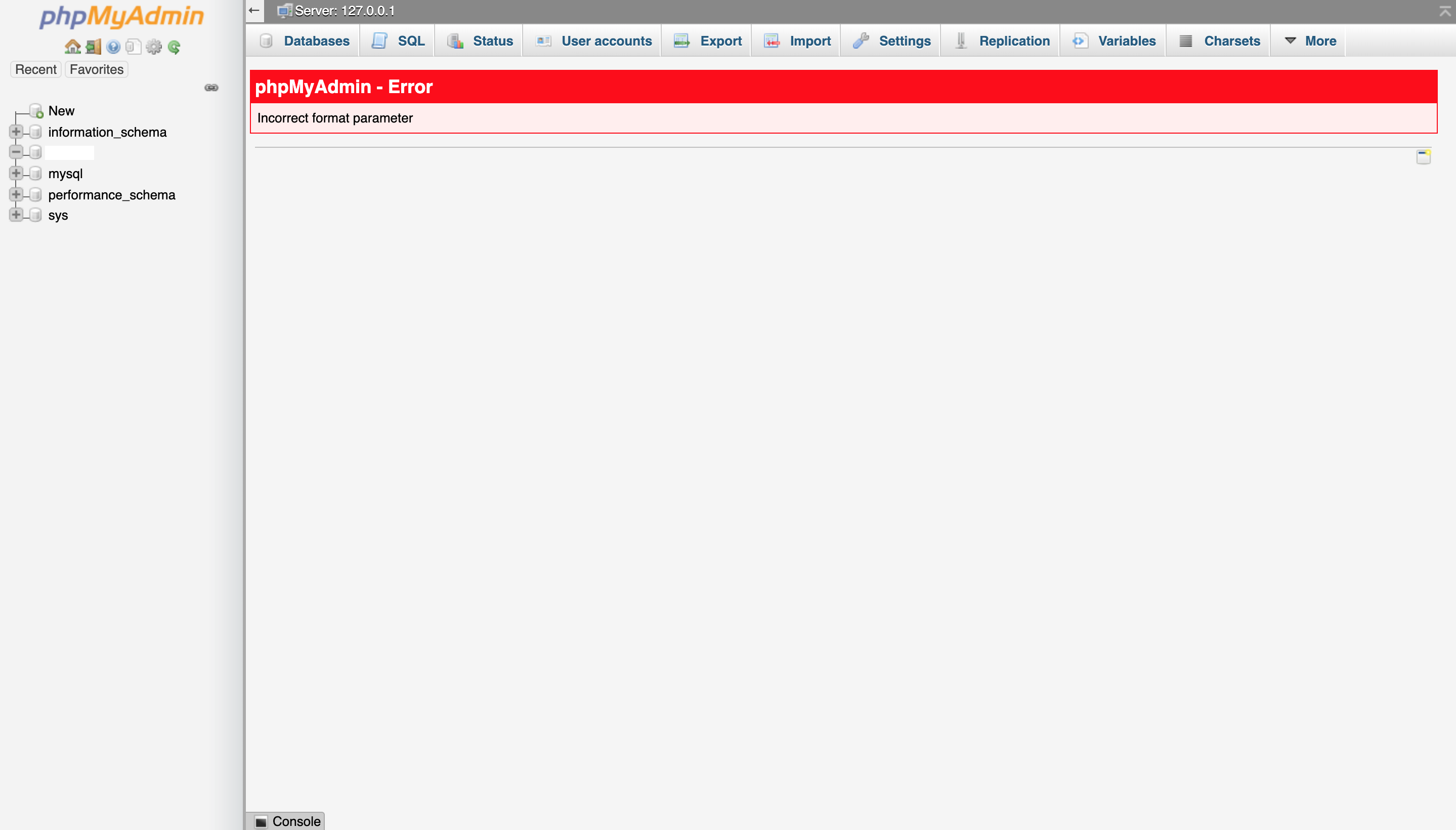
Task: Open phpMyAdmin documentation via the question mark icon
Action: coord(113,47)
